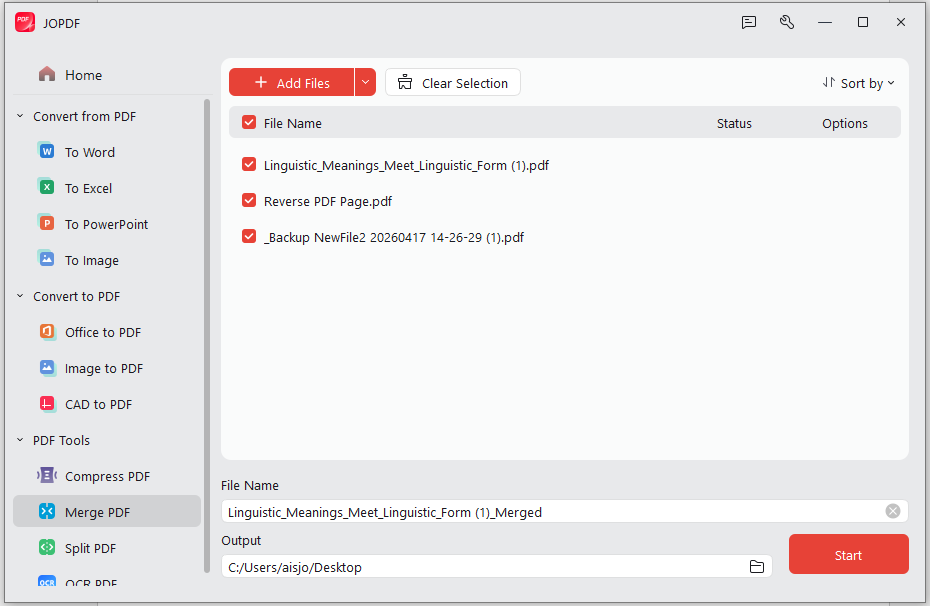930x606 pixels.
Task: Click the OCR PDF icon
Action: 47,582
